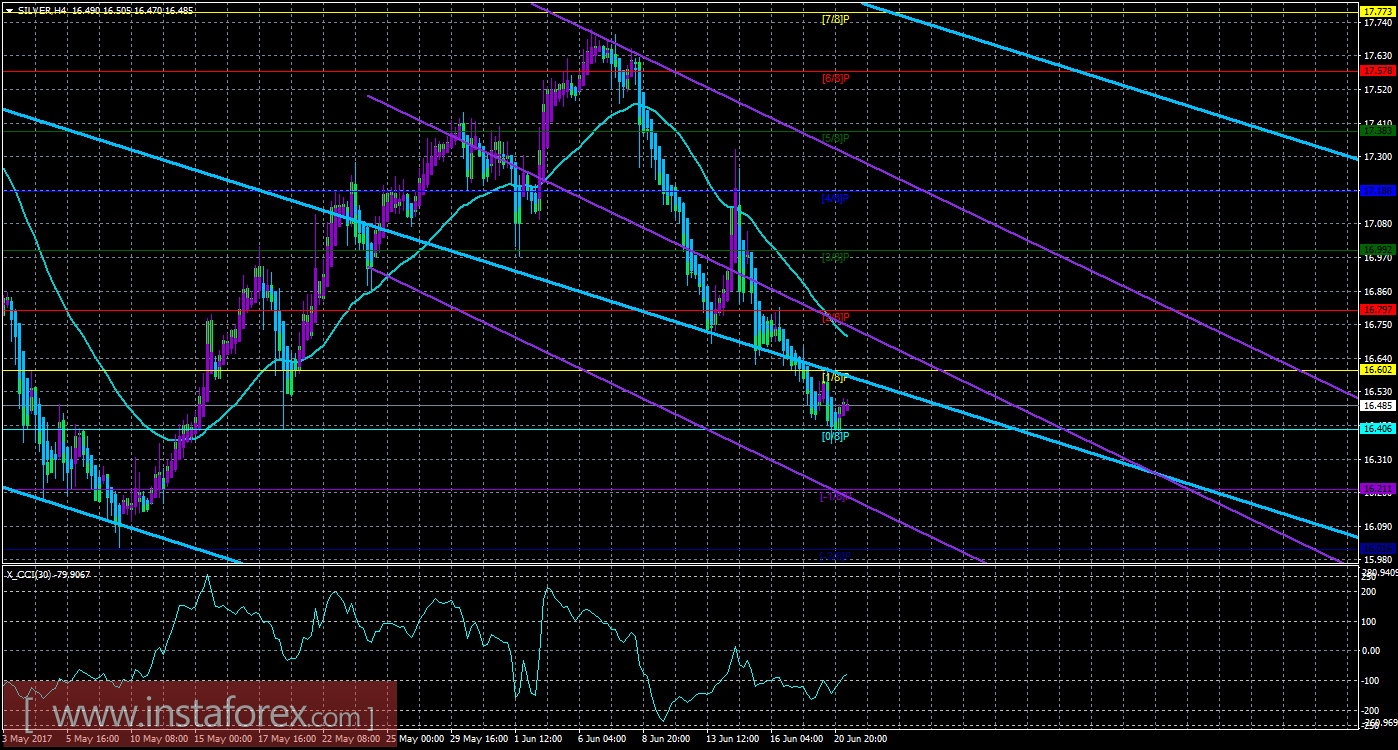The image size is (1398, 750).
Task: Click the 6 Jun 04:00 time label
Action: tap(604, 739)
